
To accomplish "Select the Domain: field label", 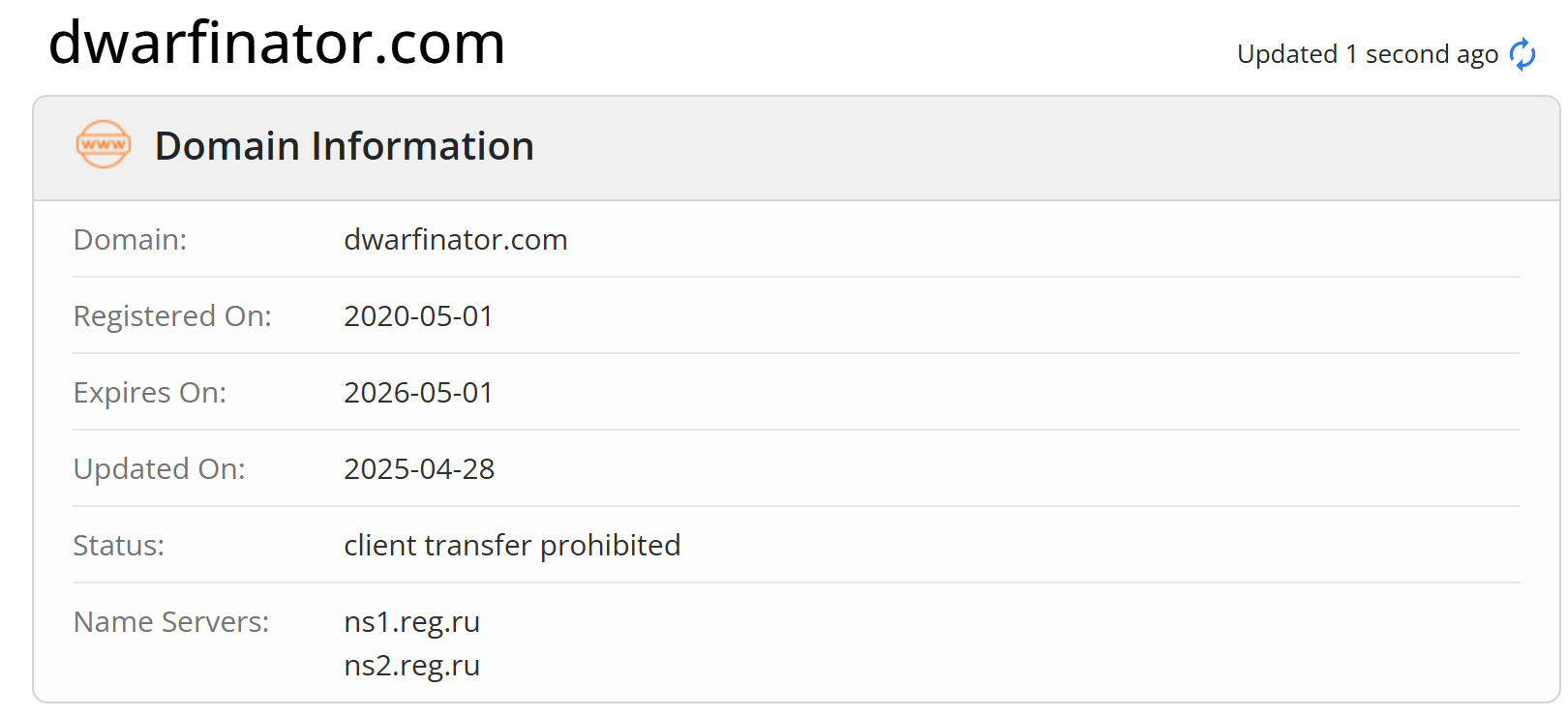I will tap(130, 239).
